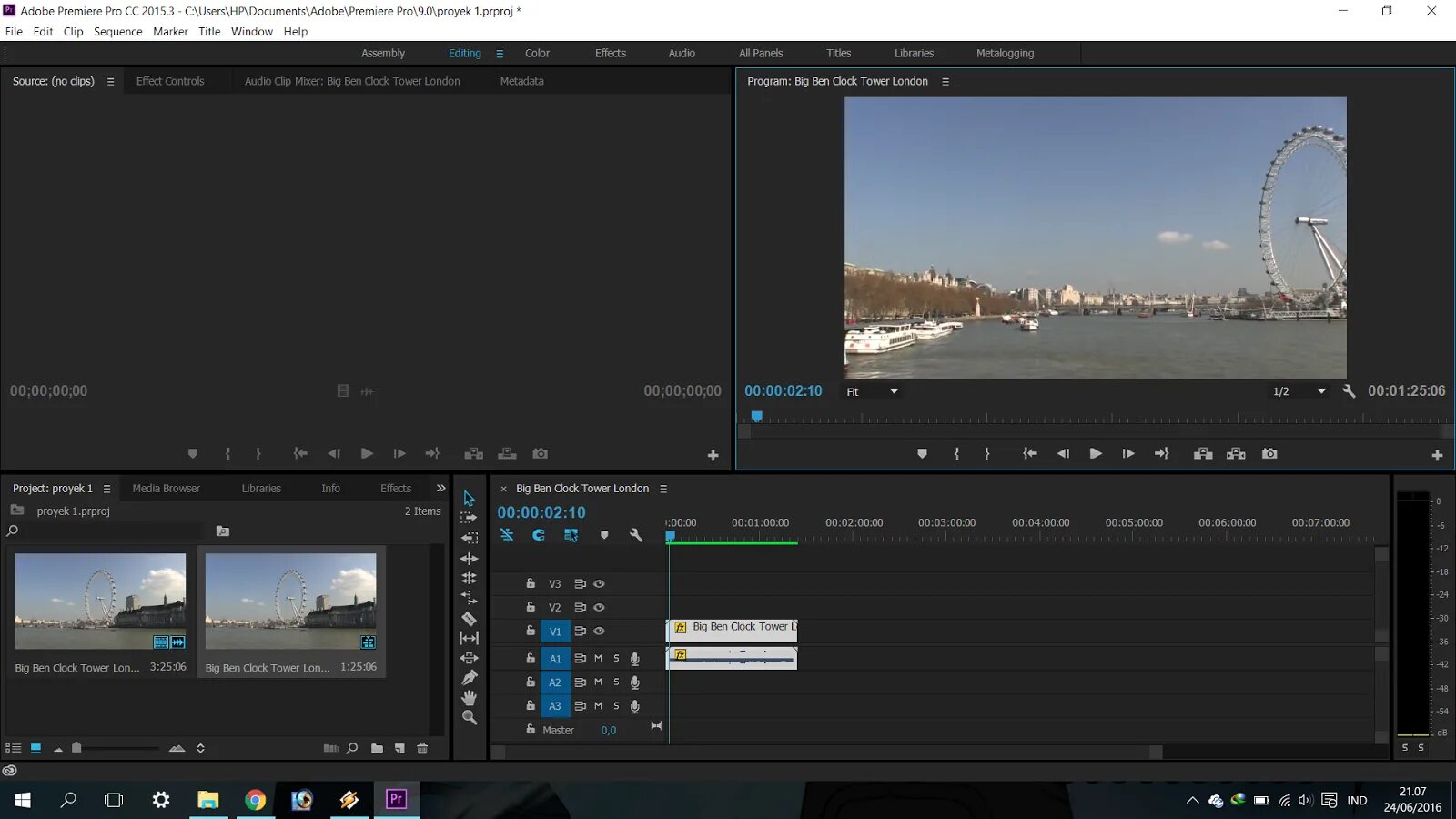Image resolution: width=1456 pixels, height=819 pixels.
Task: Select the Slip tool
Action: 469,638
